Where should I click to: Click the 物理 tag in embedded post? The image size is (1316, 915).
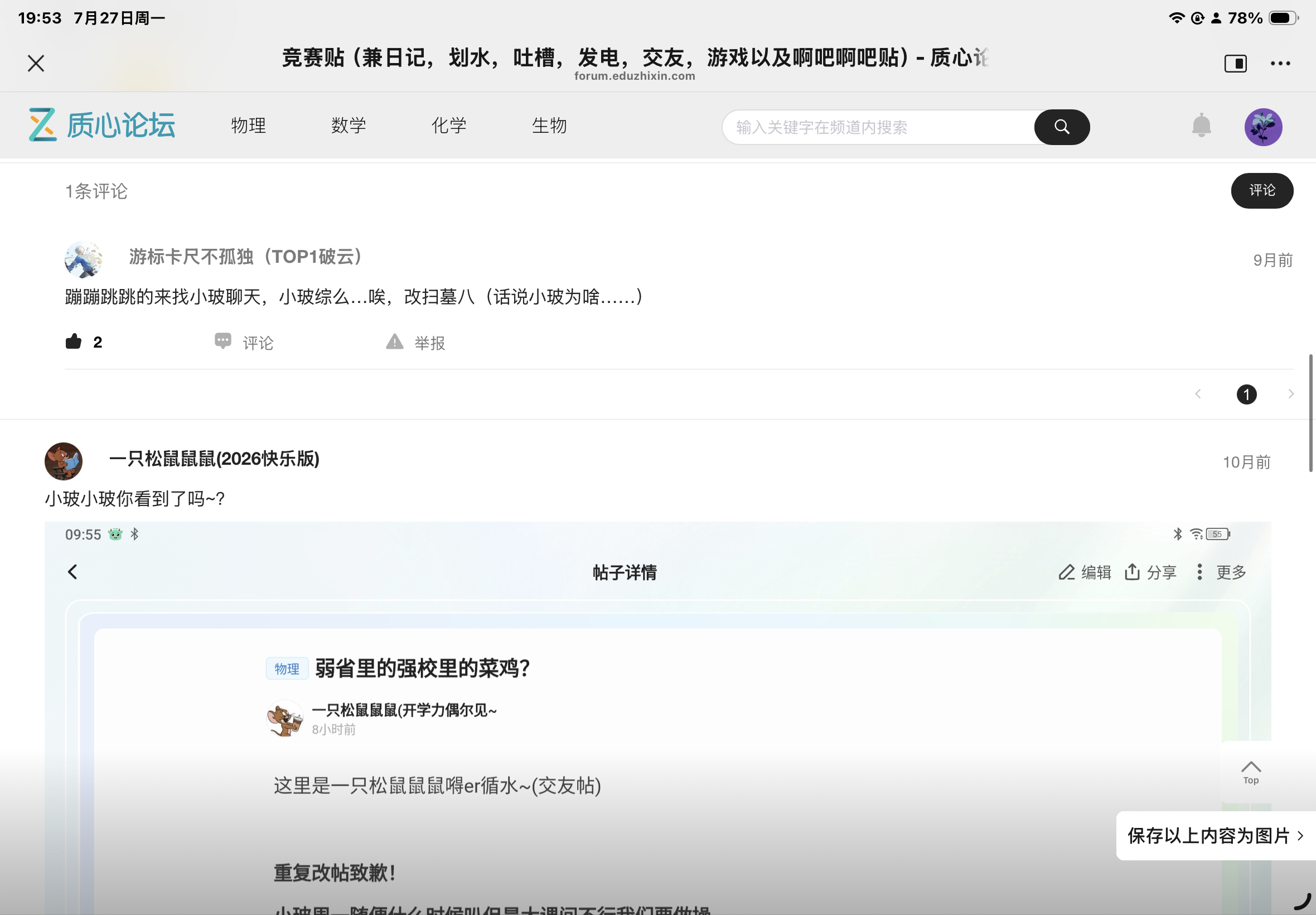coord(287,668)
